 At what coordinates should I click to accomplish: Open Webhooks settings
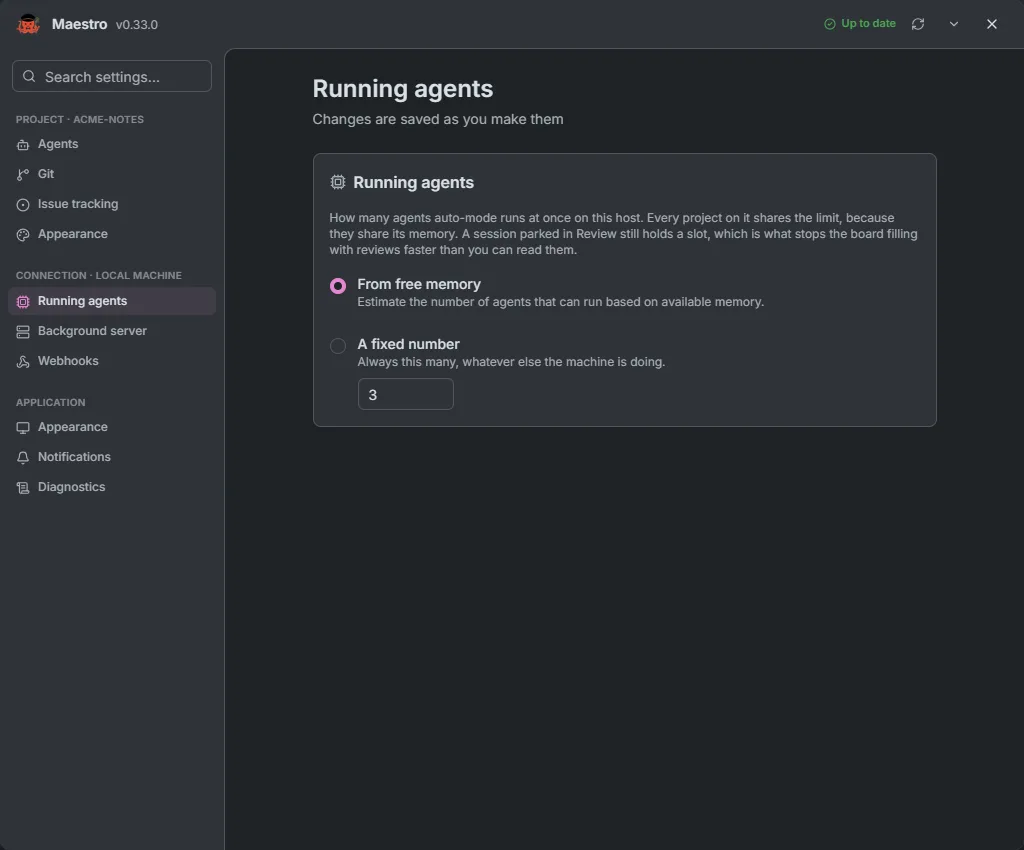(112, 361)
